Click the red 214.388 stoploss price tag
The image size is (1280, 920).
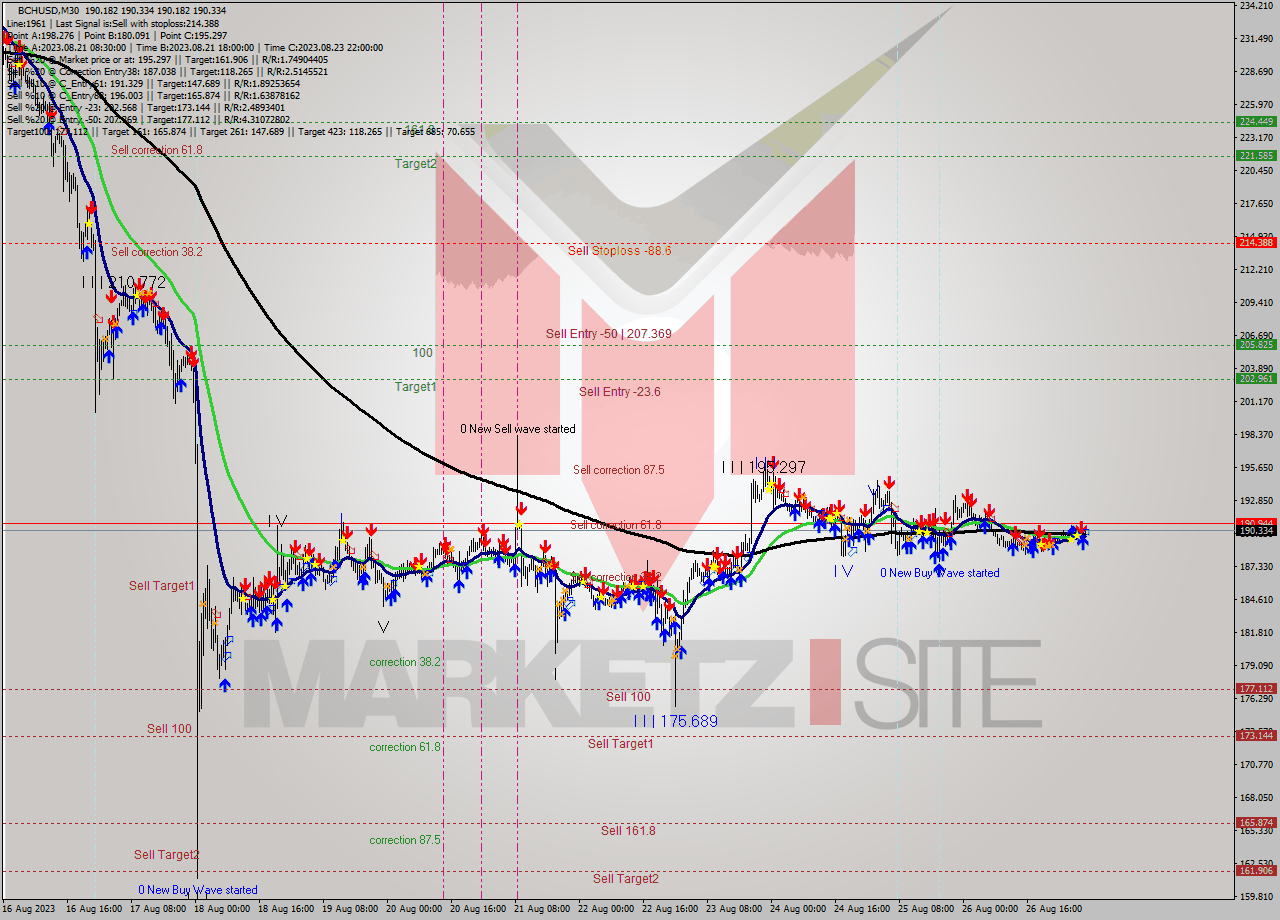[1256, 243]
